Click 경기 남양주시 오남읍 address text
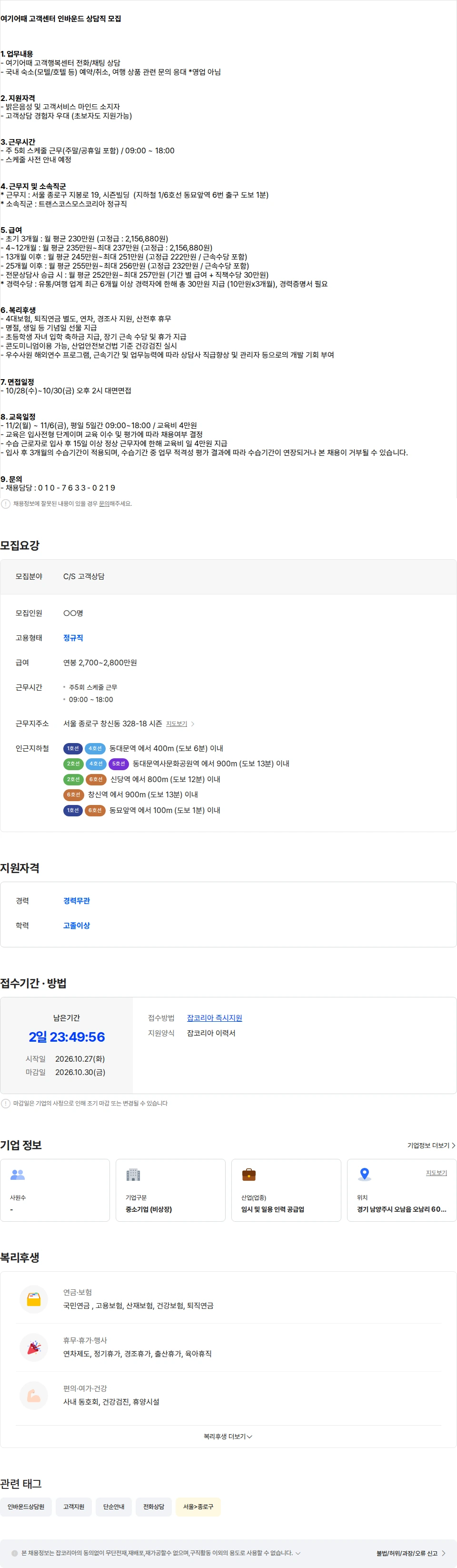This screenshot has height=1568, width=457. [x=402, y=1209]
